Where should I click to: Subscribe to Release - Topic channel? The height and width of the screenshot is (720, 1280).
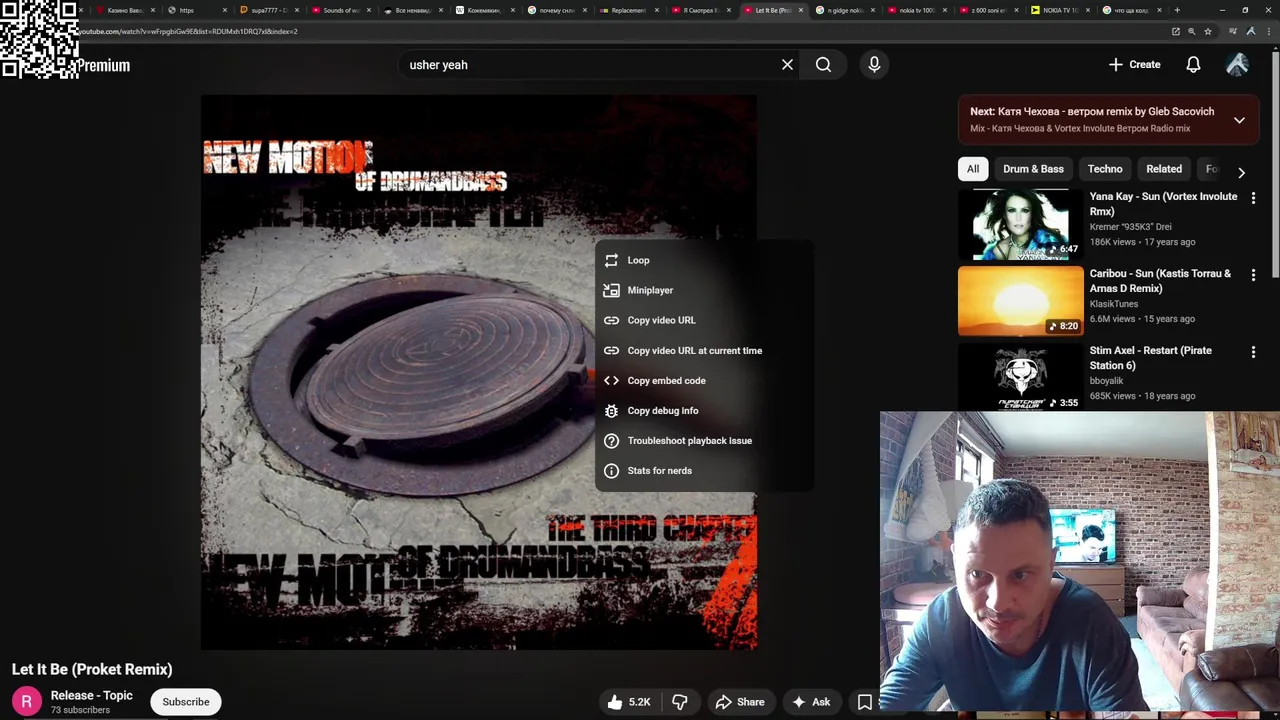coord(186,702)
